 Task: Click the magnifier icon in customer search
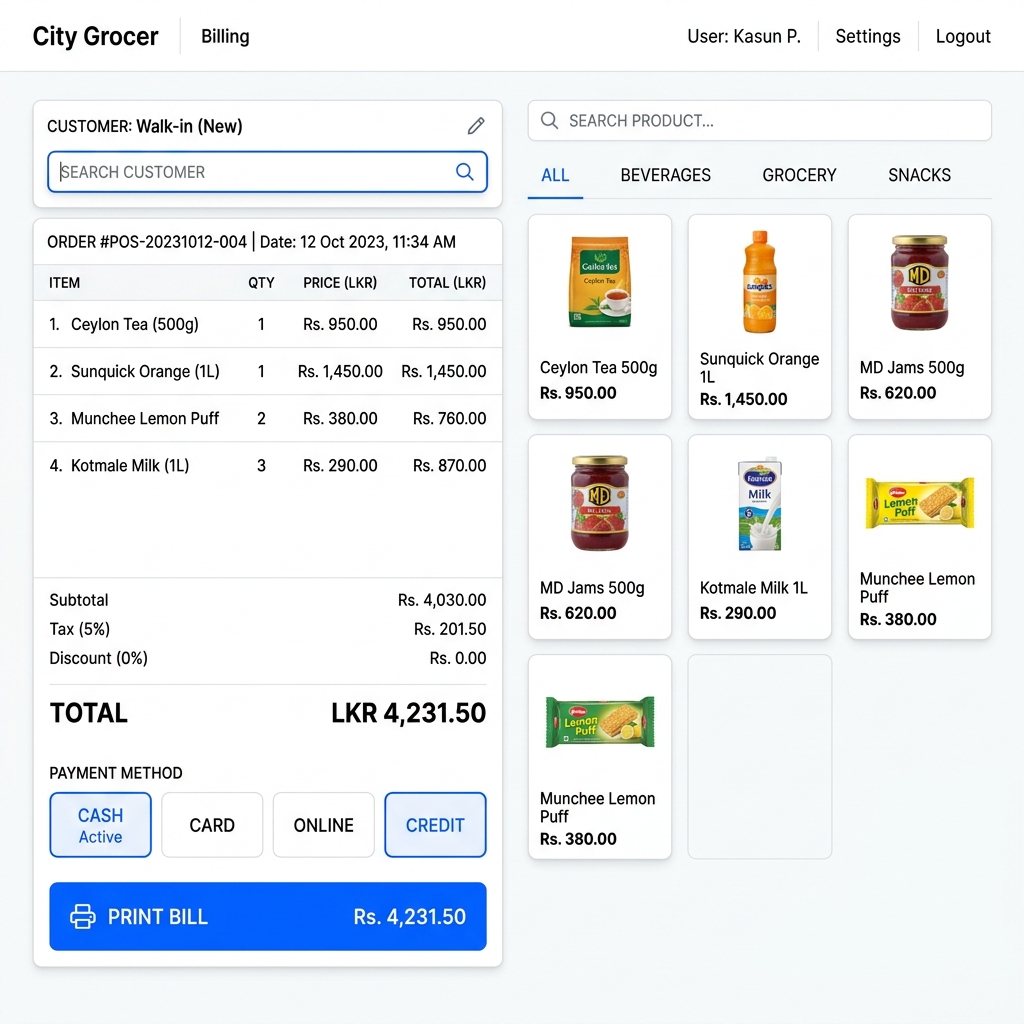[464, 172]
